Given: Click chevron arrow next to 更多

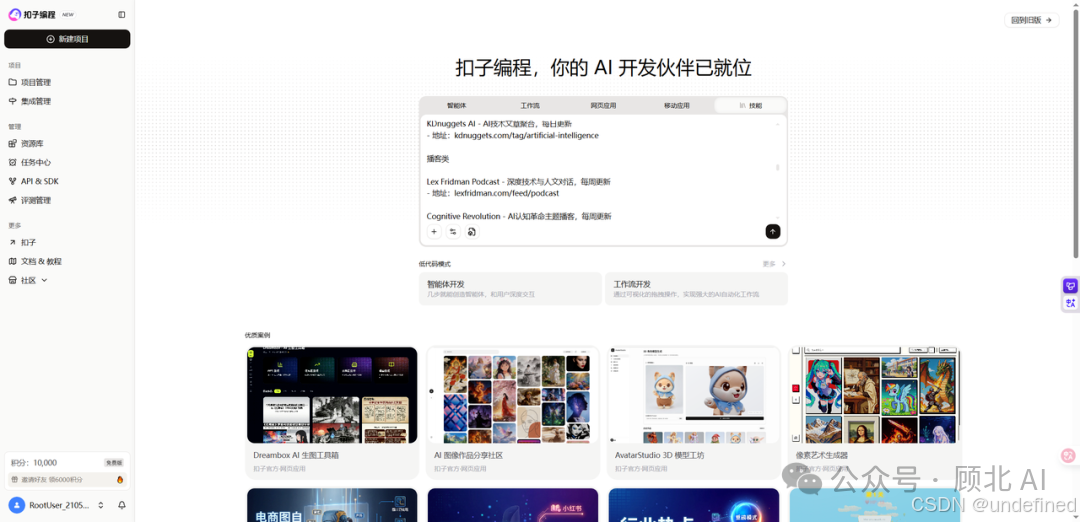Looking at the screenshot, I should click(x=783, y=264).
